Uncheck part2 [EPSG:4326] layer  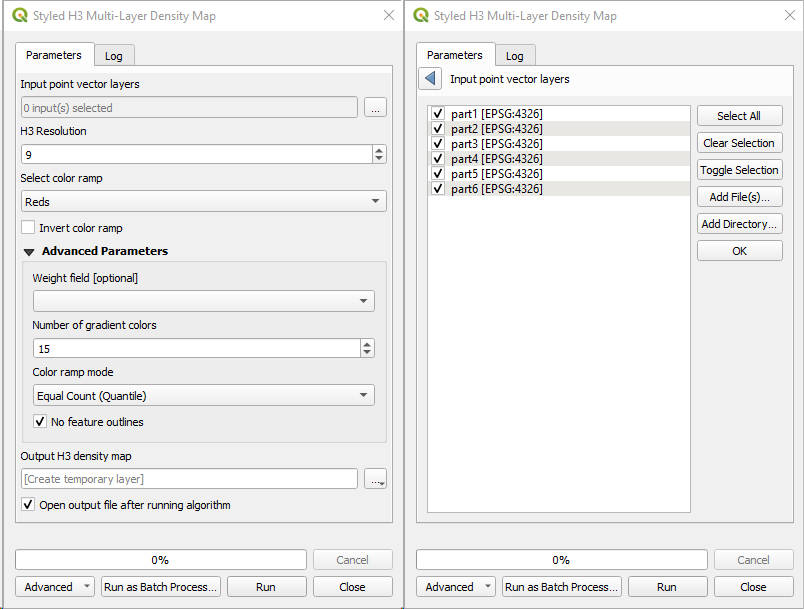click(437, 128)
